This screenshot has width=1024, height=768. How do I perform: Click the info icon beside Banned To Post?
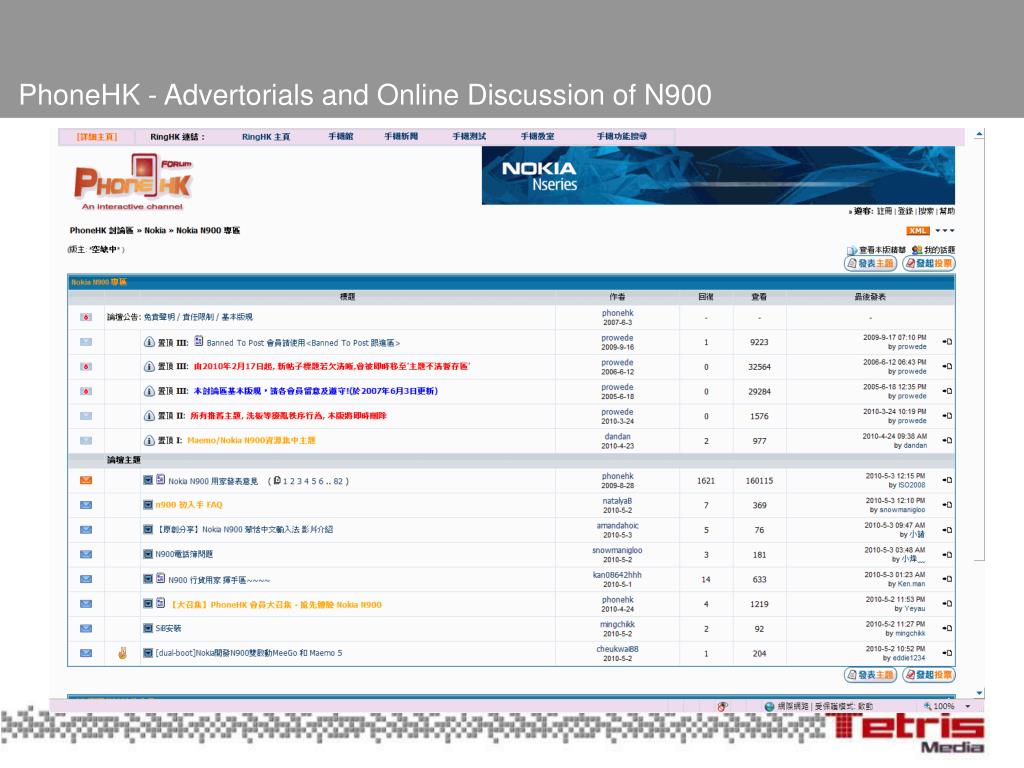tap(149, 342)
